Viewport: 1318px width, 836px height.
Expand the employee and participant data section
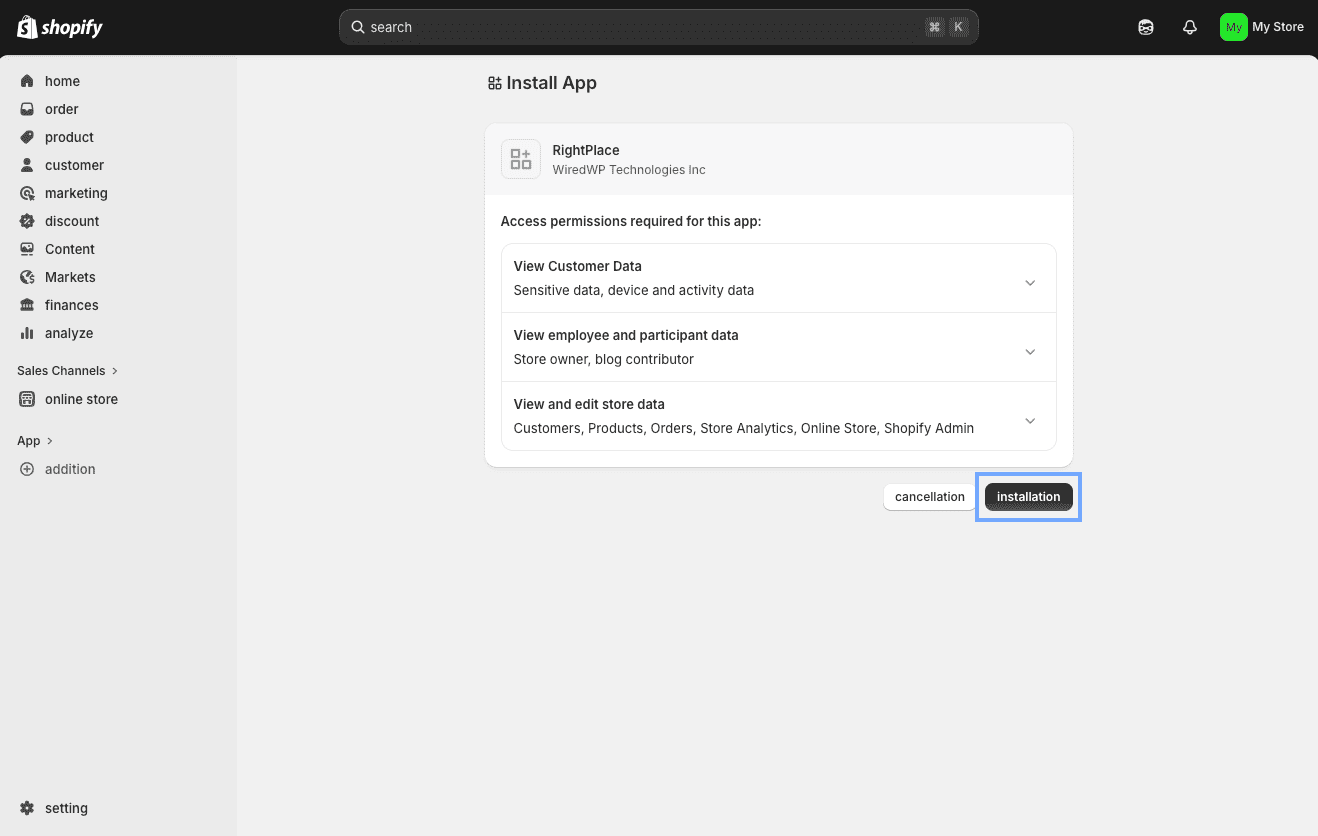click(1030, 351)
